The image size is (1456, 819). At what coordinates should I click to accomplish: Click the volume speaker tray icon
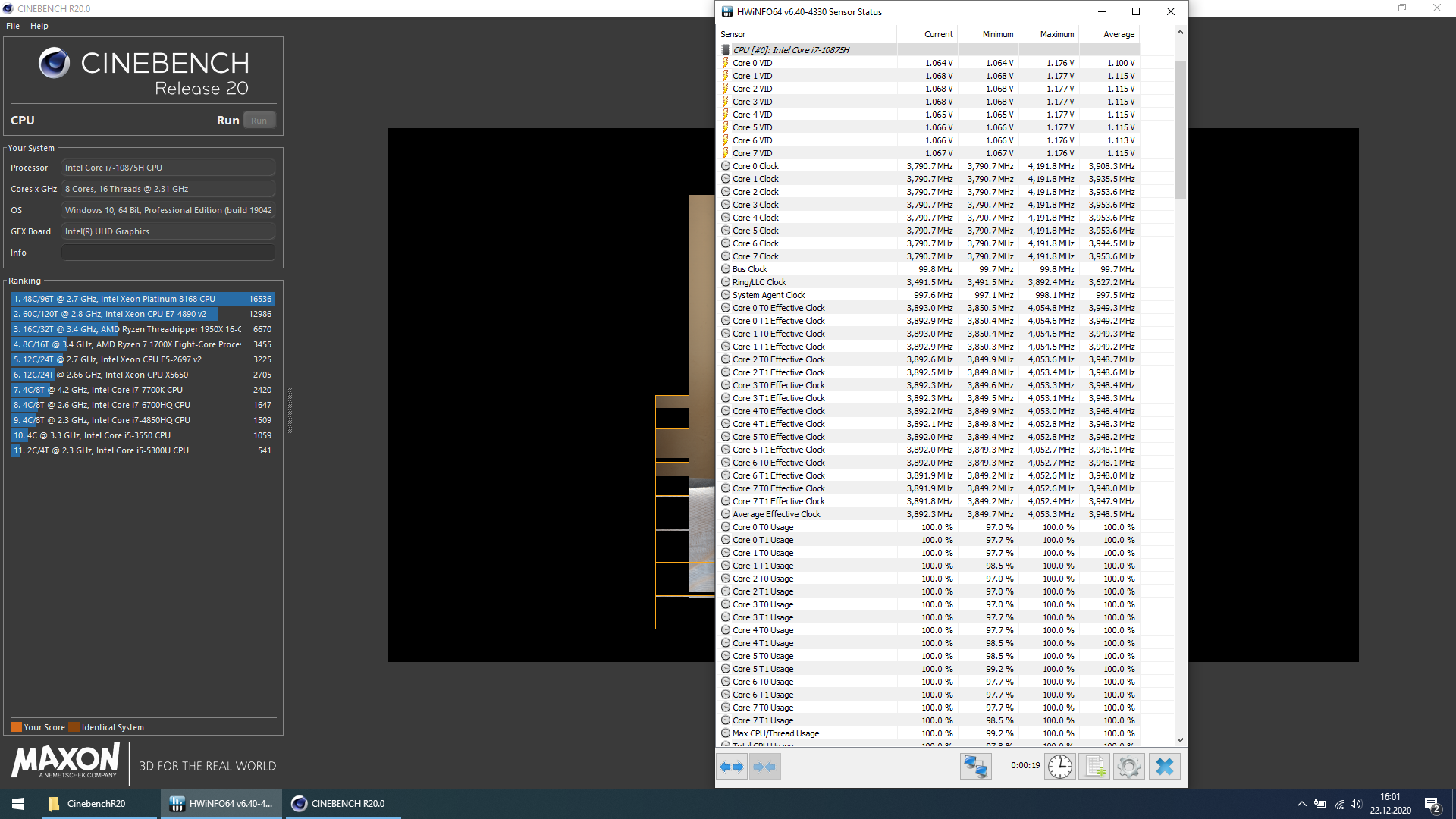(1356, 805)
